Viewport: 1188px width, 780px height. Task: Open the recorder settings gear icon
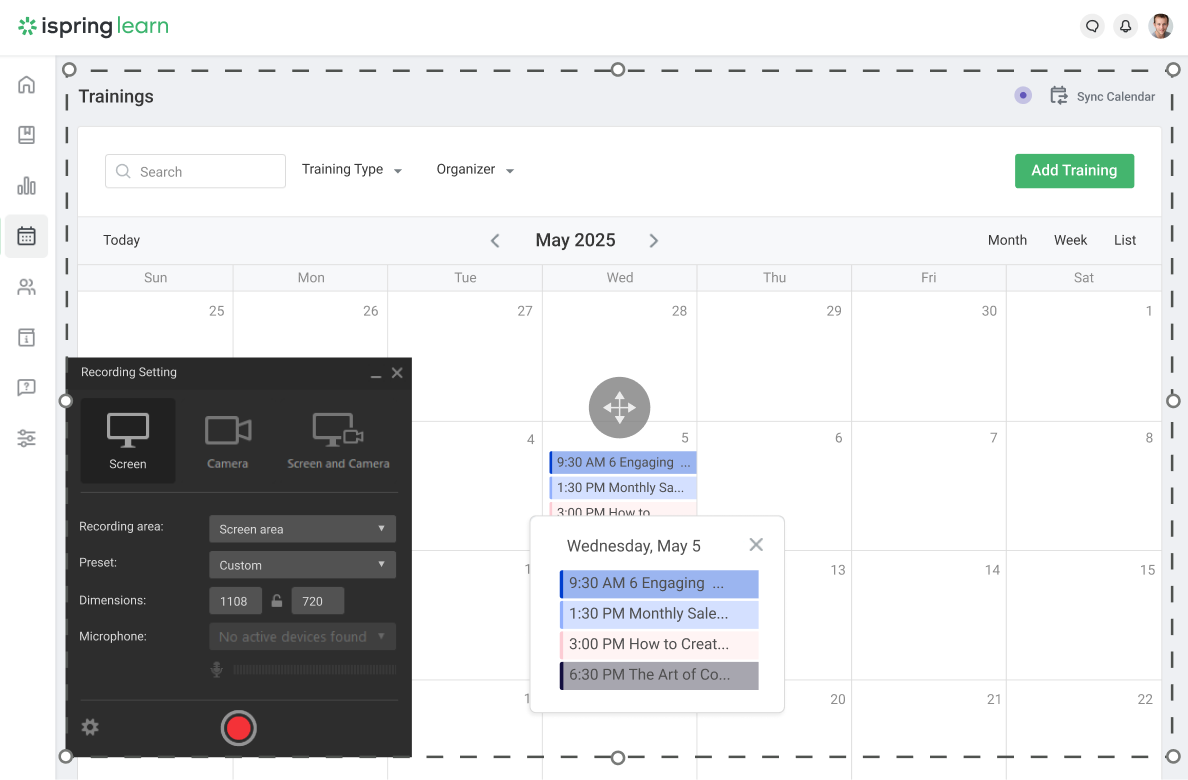pyautogui.click(x=90, y=727)
